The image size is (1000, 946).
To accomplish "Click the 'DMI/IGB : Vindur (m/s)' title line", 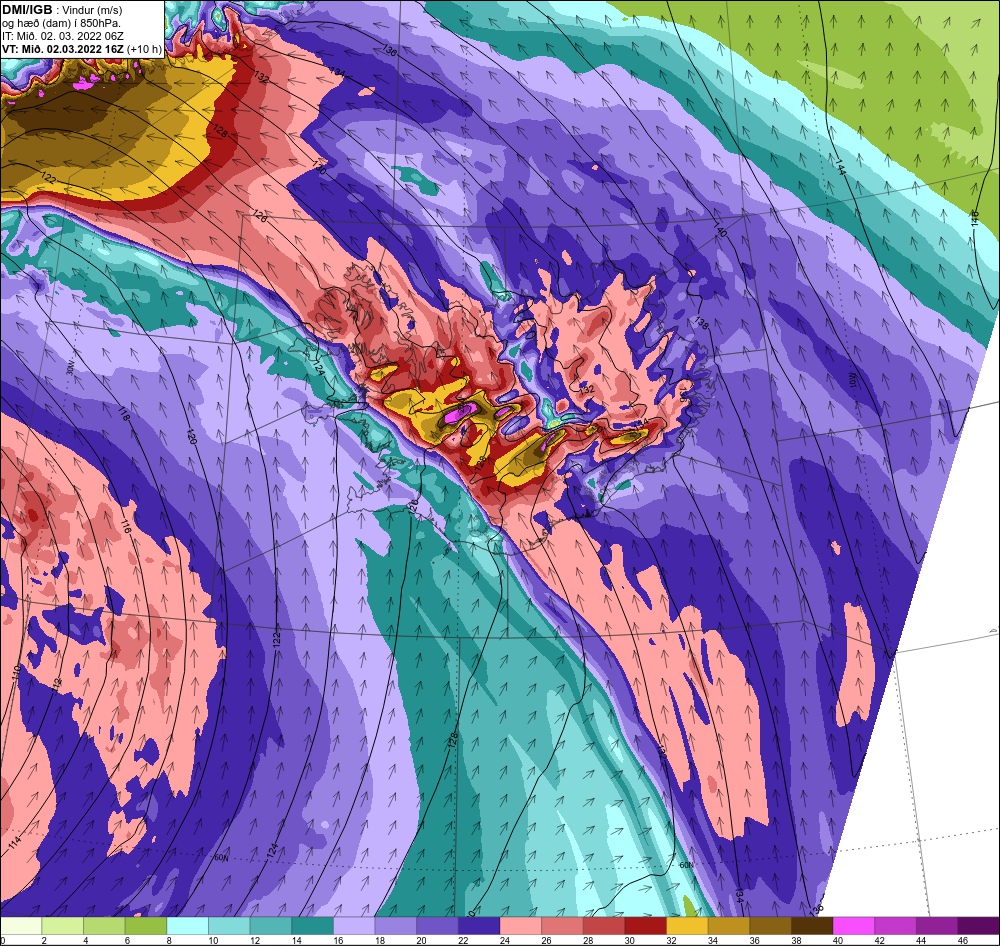I will point(62,10).
